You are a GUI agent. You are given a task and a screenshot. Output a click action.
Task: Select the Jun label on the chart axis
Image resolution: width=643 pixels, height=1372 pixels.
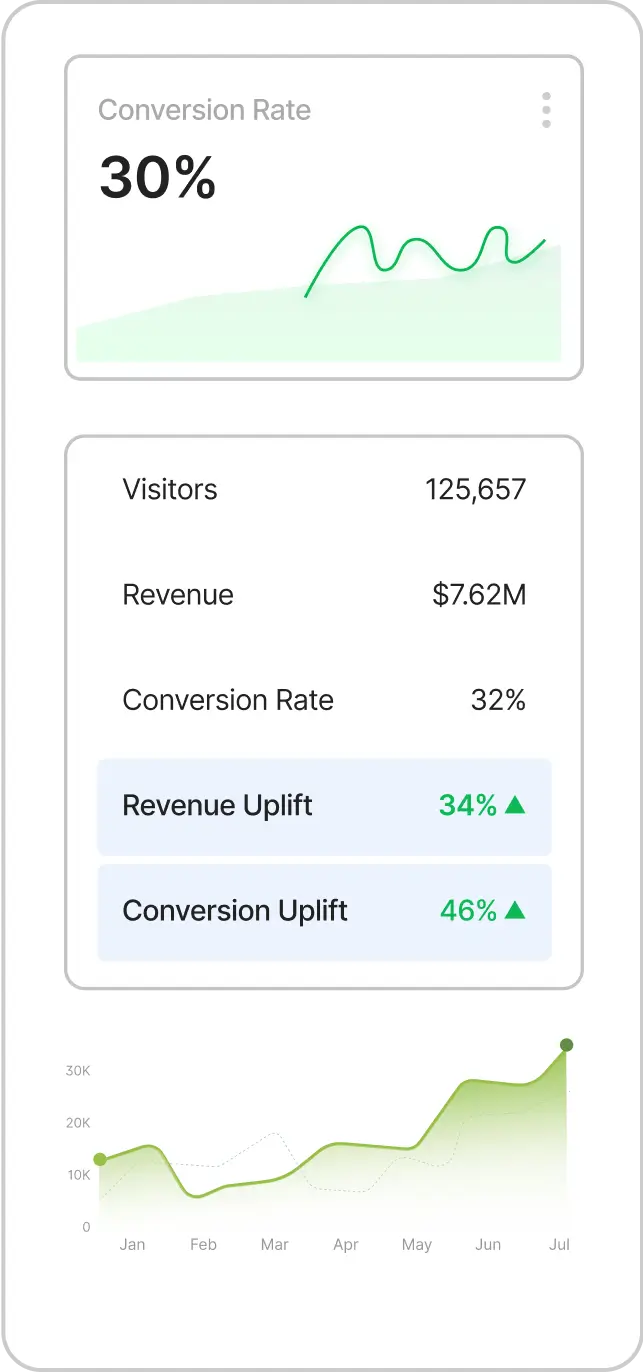click(488, 1245)
